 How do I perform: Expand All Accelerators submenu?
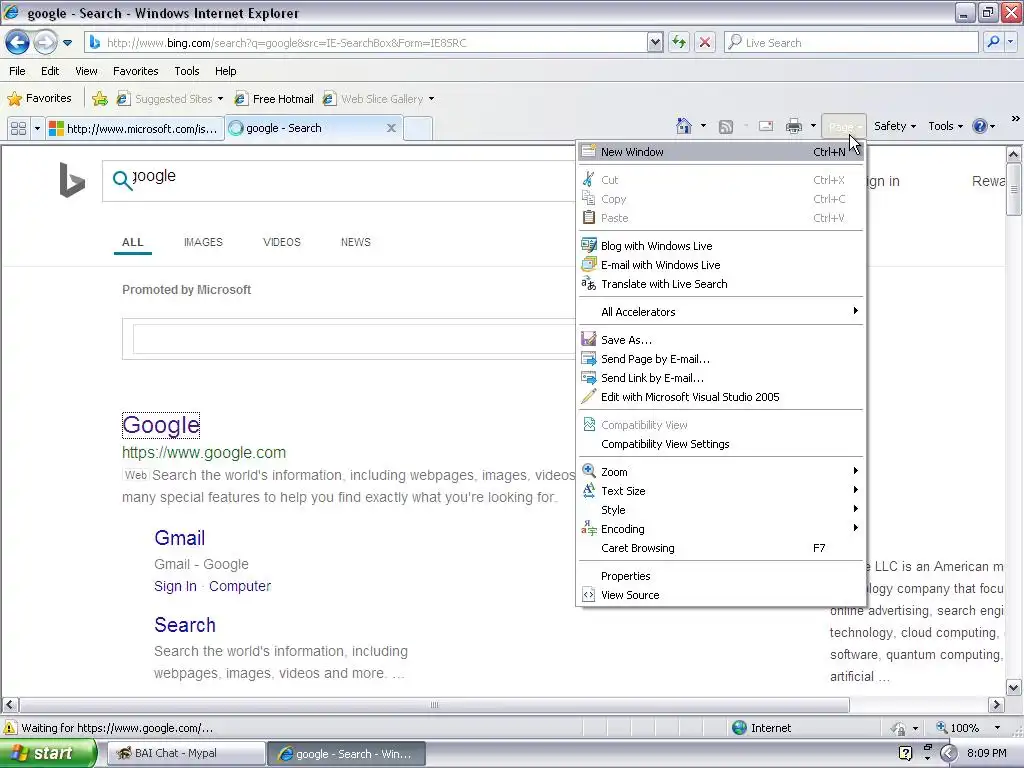(x=720, y=312)
